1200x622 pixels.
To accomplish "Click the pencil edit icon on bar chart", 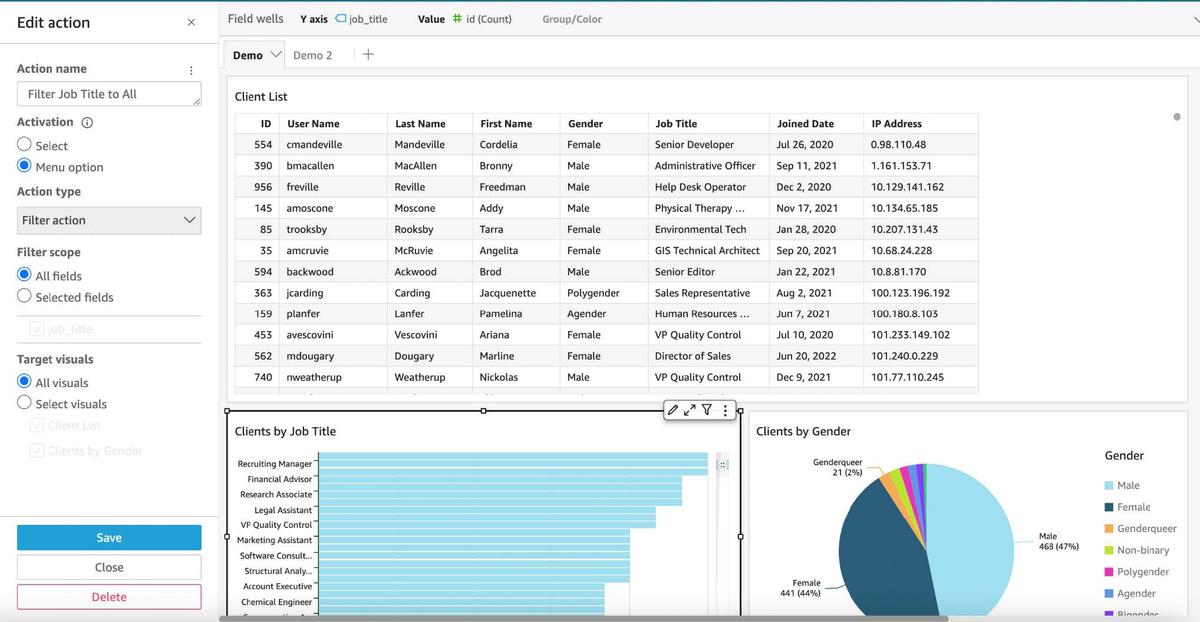I will (673, 410).
